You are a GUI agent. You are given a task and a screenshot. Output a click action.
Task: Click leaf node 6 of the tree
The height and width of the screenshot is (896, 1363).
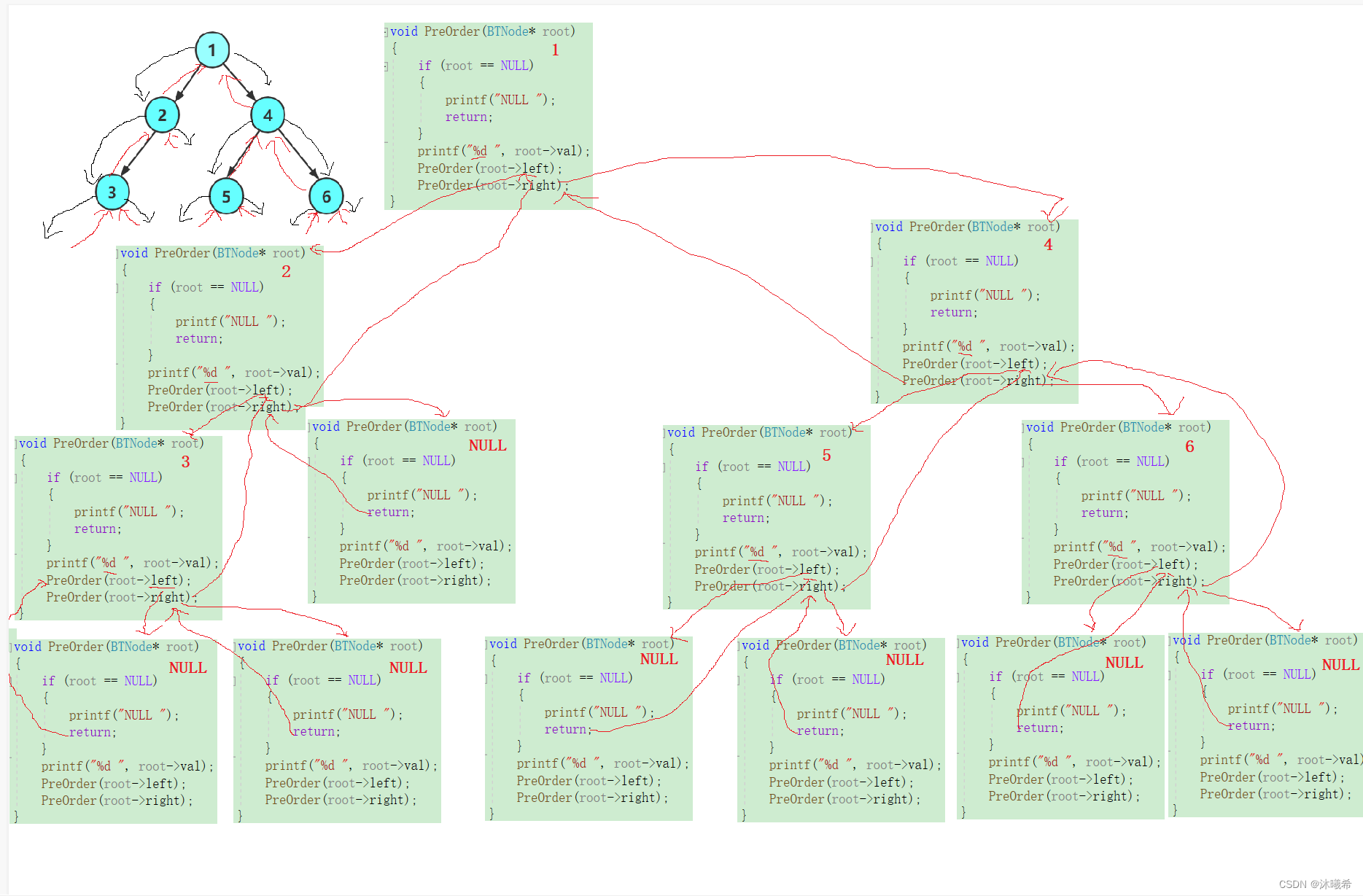tap(326, 196)
